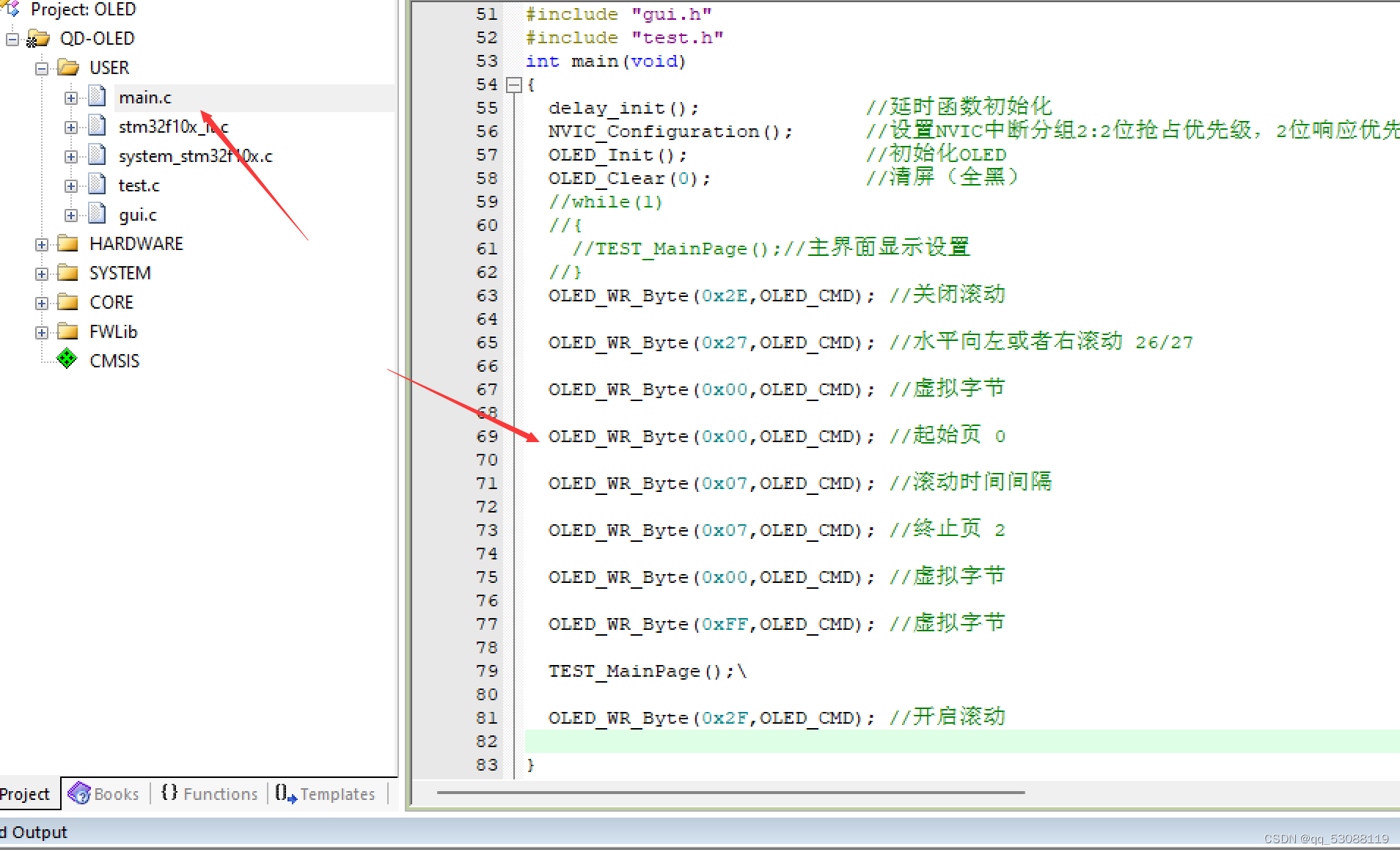Click the CORE folder icon

67,301
